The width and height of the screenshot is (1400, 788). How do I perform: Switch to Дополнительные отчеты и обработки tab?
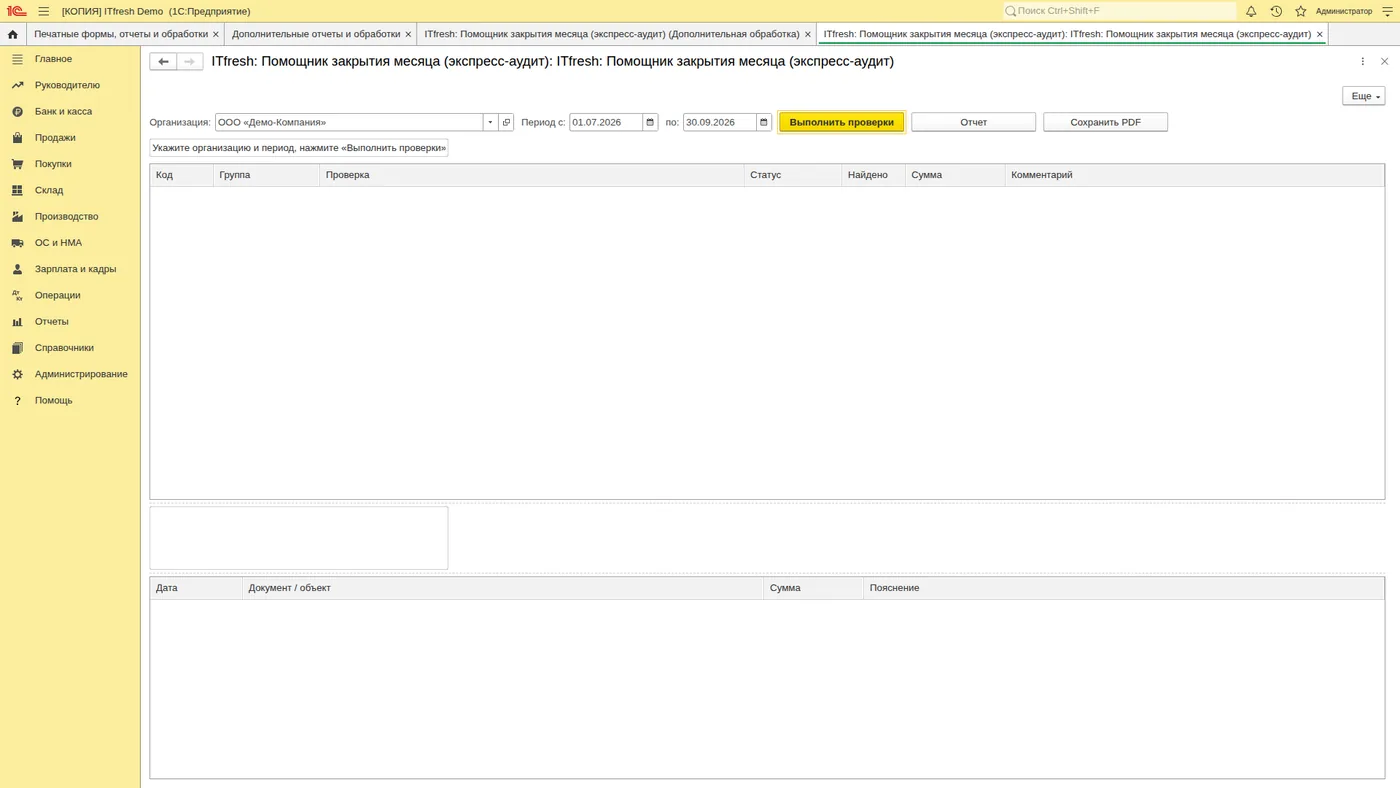316,34
